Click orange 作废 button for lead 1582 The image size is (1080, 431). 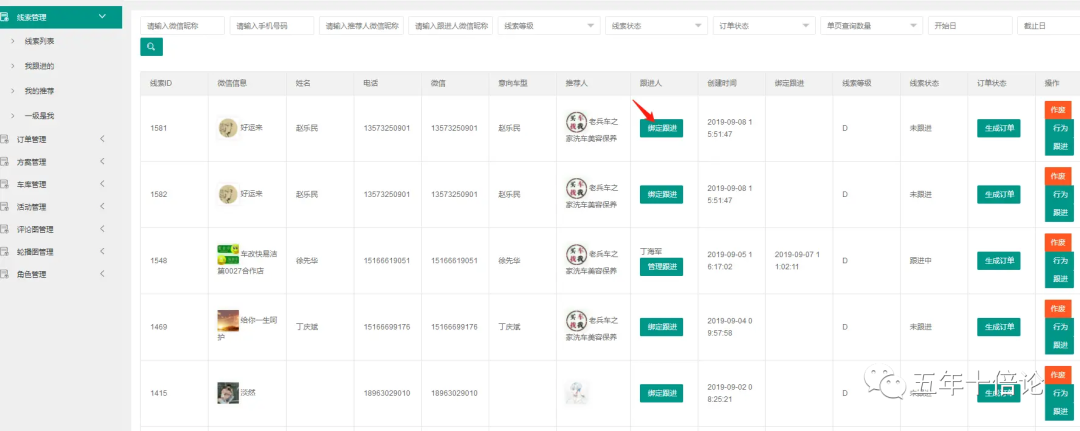tap(1056, 175)
